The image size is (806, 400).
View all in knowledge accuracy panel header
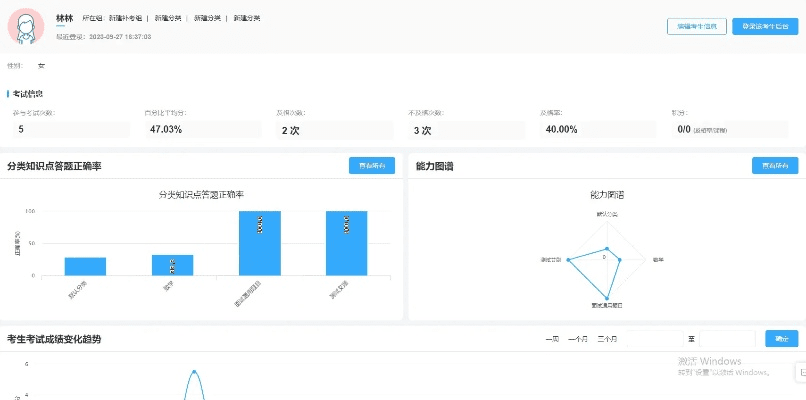click(x=372, y=166)
